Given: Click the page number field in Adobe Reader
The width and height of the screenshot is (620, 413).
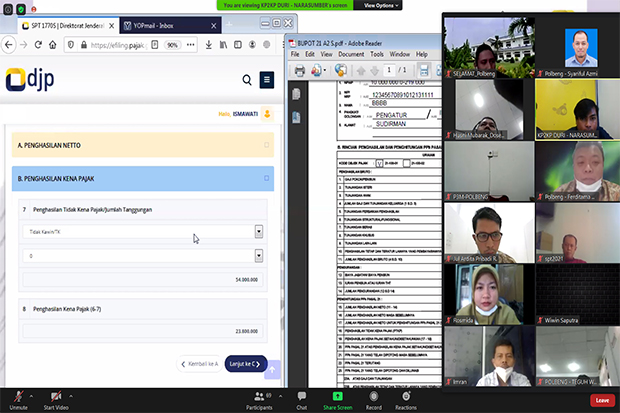Looking at the screenshot, I should tap(389, 70).
